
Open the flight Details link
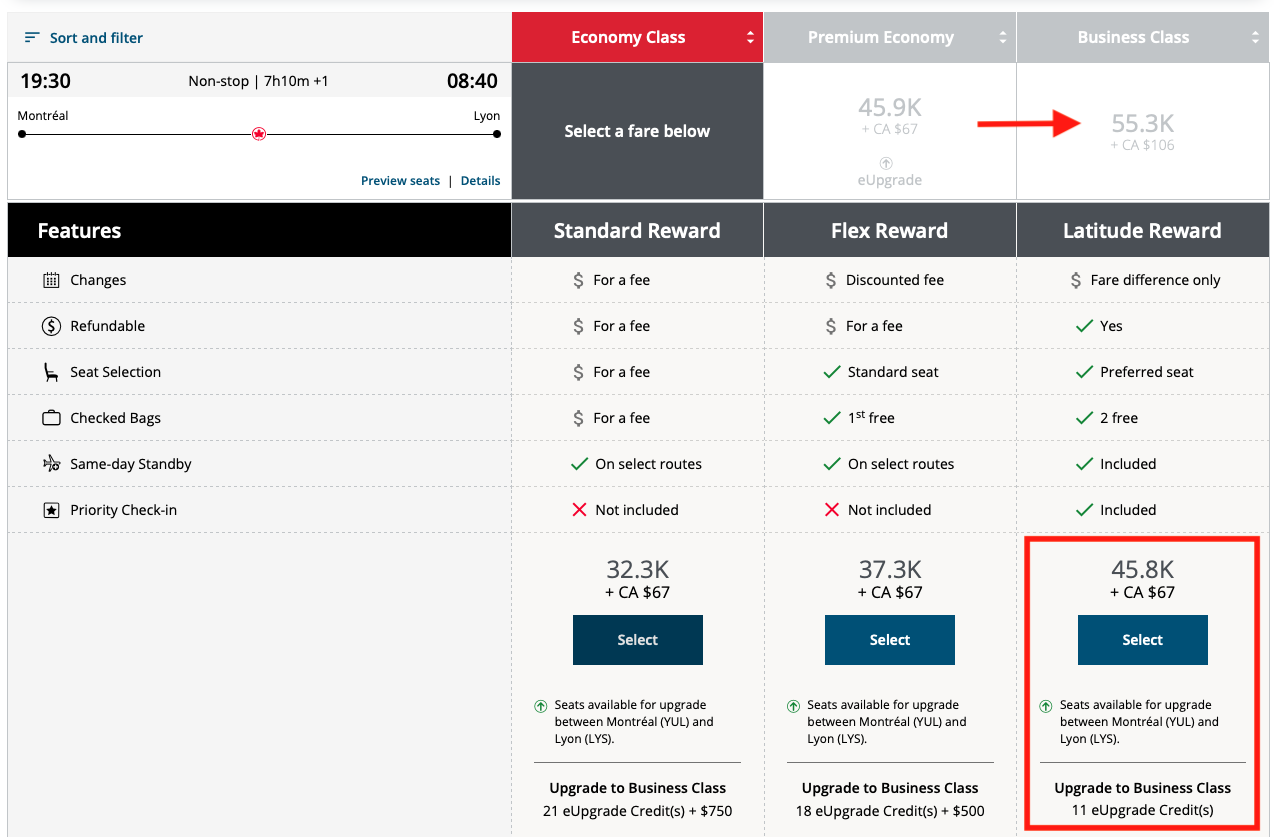[x=480, y=181]
